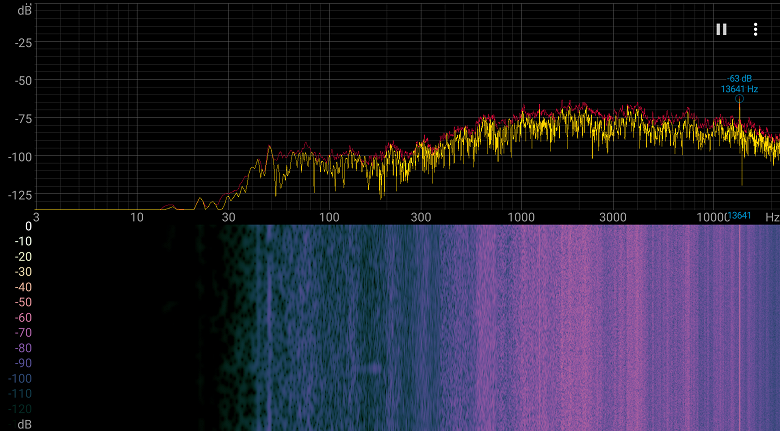Viewport: 780px width, 431px height.
Task: Click the -60 pink color scale label
Action: pyautogui.click(x=23, y=318)
